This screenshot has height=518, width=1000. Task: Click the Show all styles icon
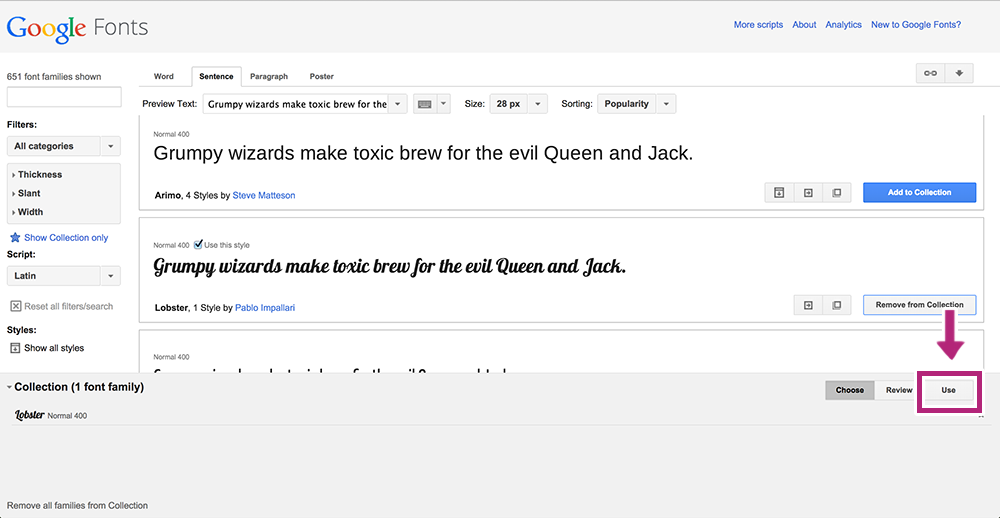(16, 348)
